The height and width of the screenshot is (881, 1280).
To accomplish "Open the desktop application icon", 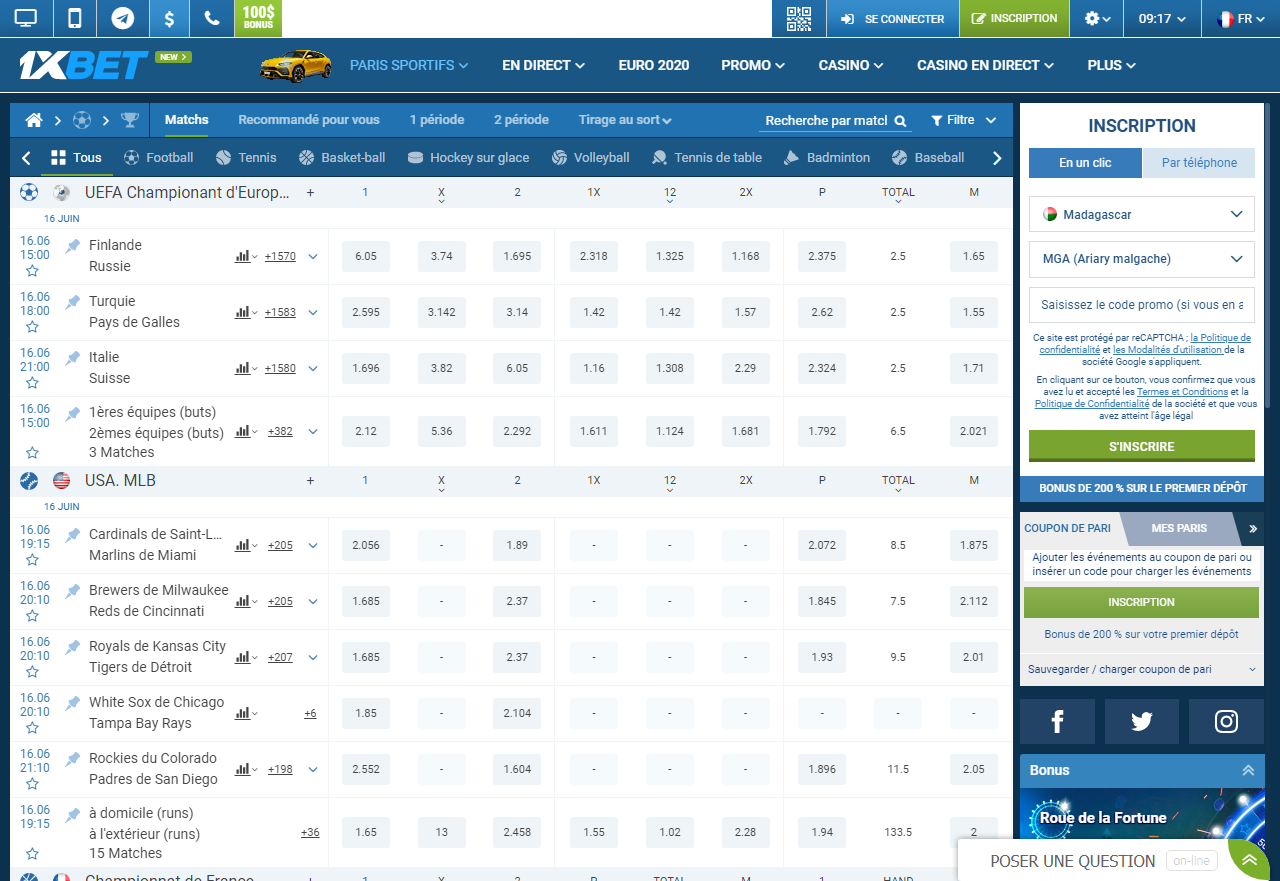I will coord(25,18).
